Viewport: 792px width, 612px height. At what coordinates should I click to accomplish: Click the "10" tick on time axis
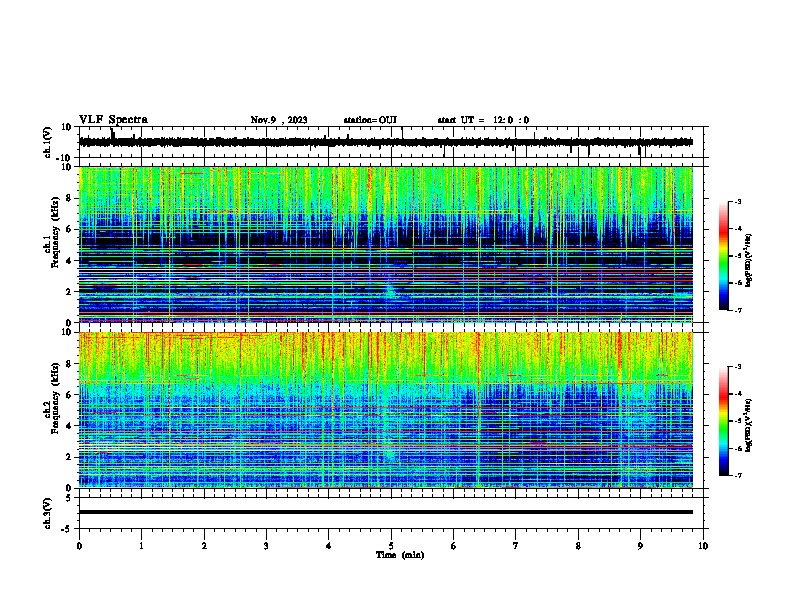click(x=703, y=546)
